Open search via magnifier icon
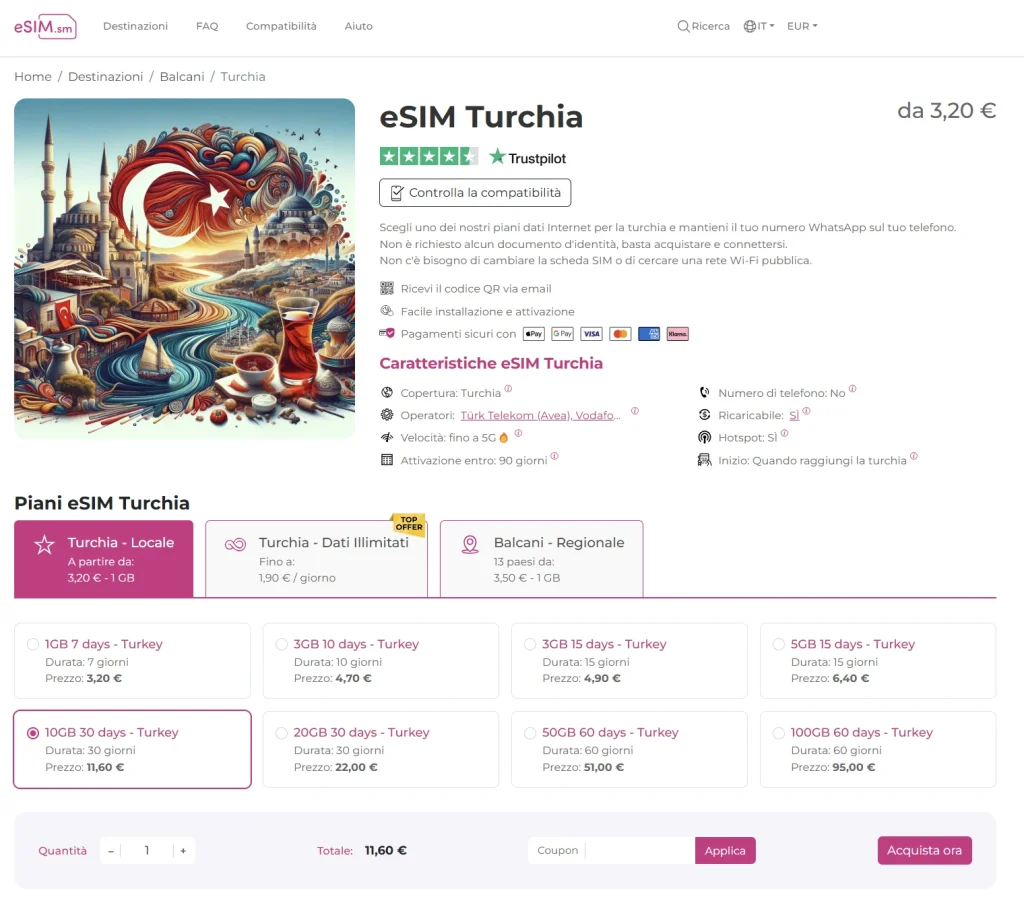 683,26
